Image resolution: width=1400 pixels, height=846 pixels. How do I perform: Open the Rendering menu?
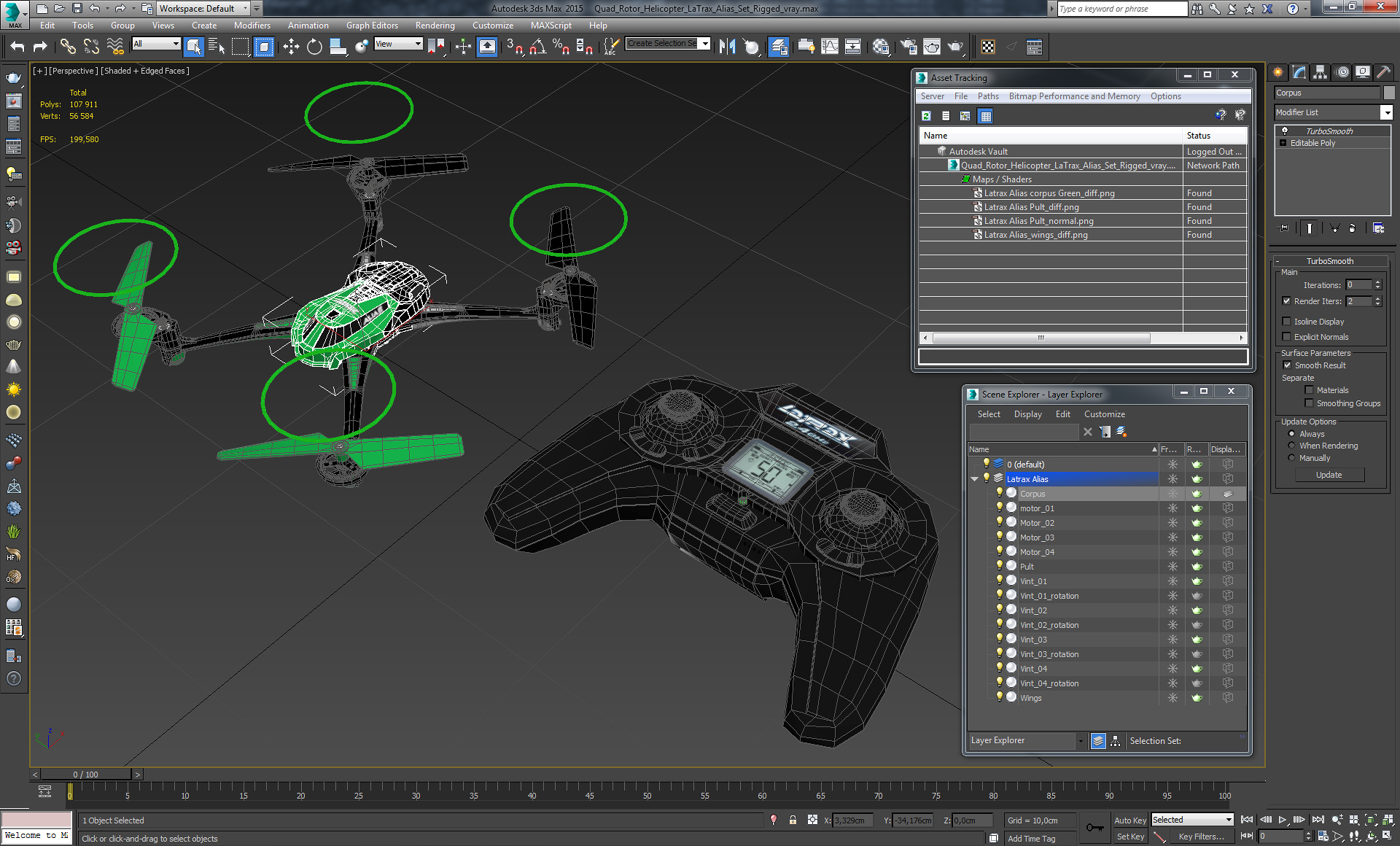coord(435,26)
